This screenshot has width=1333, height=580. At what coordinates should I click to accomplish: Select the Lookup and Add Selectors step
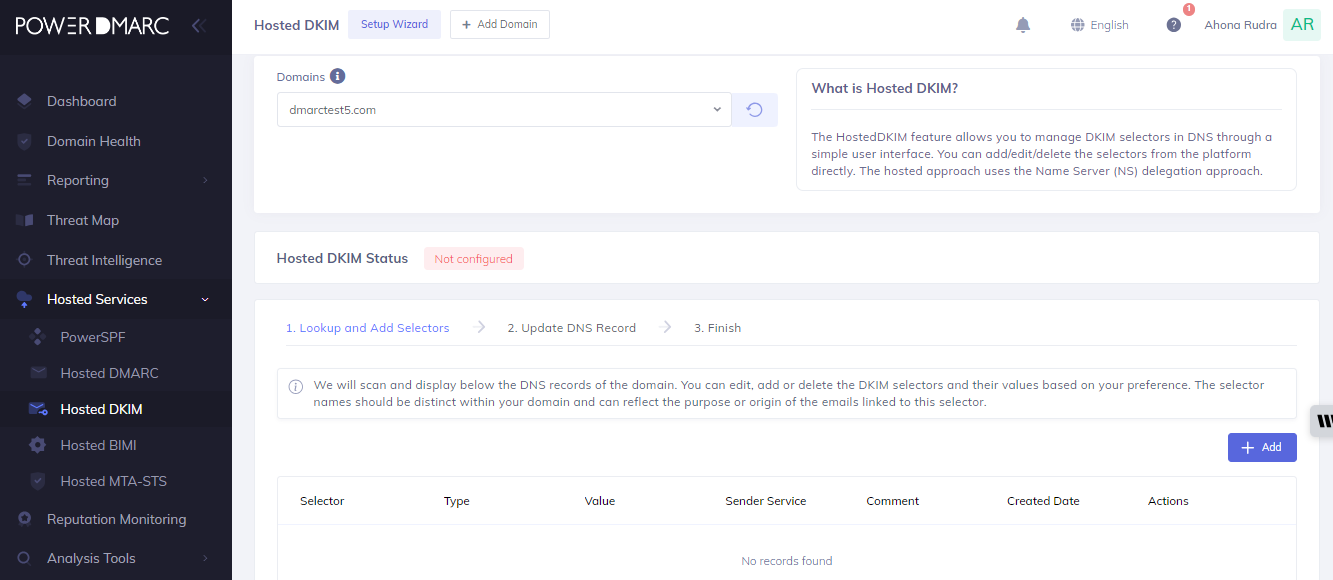tap(367, 328)
